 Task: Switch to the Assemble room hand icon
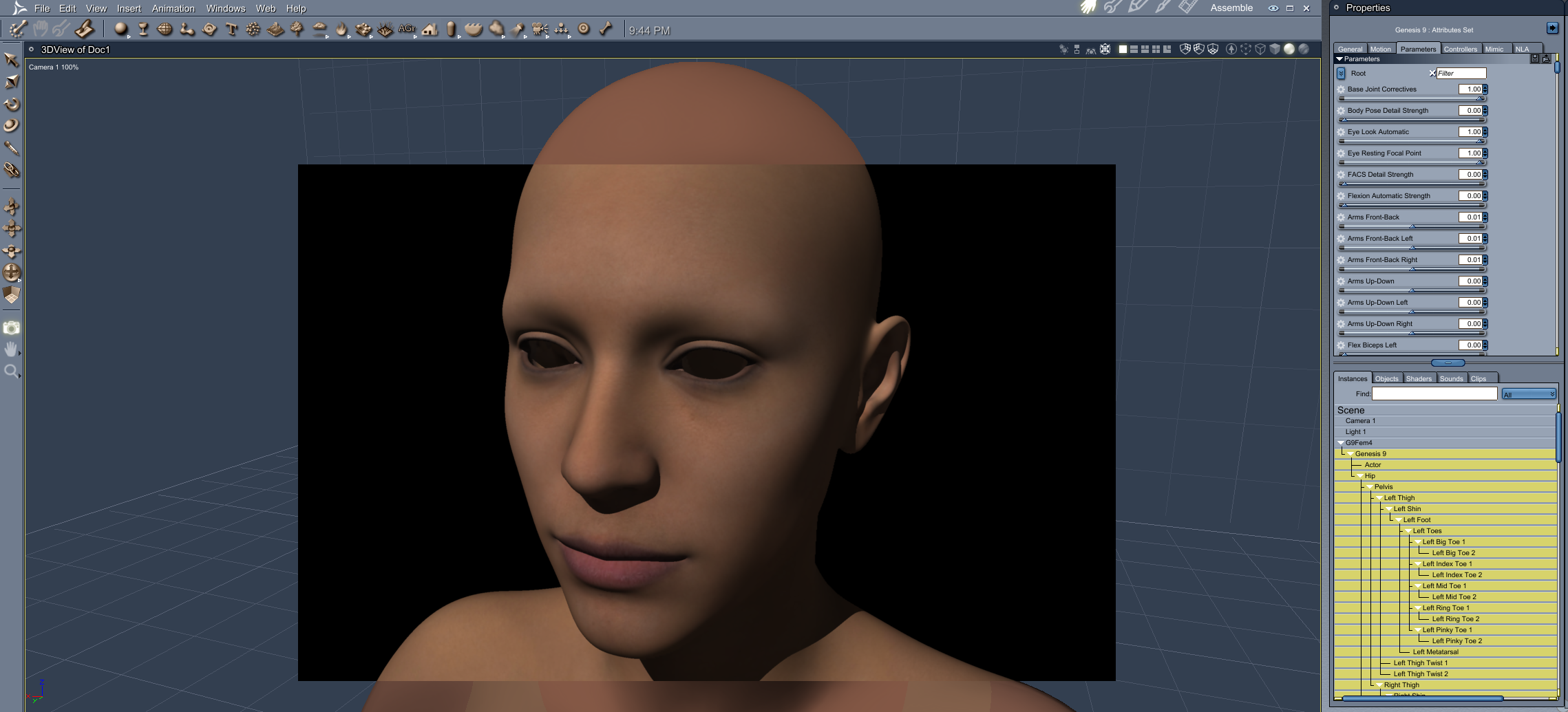(x=1088, y=8)
